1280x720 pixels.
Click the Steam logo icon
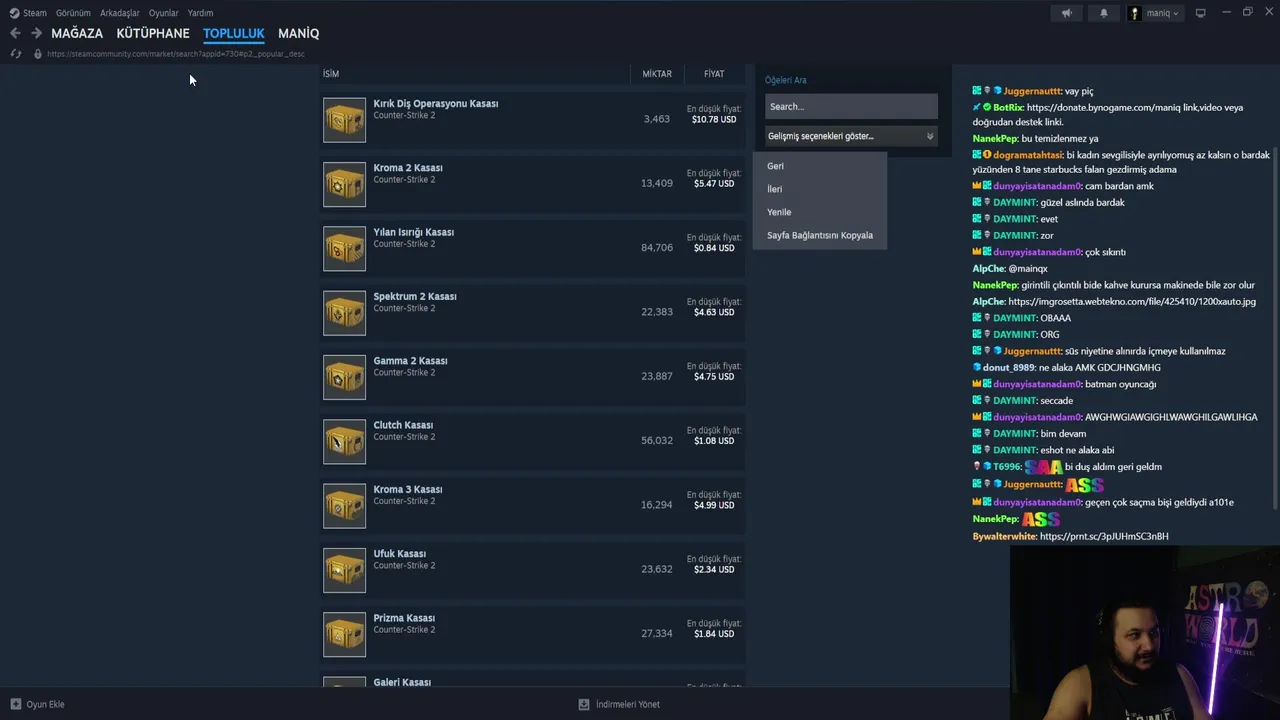pos(14,13)
